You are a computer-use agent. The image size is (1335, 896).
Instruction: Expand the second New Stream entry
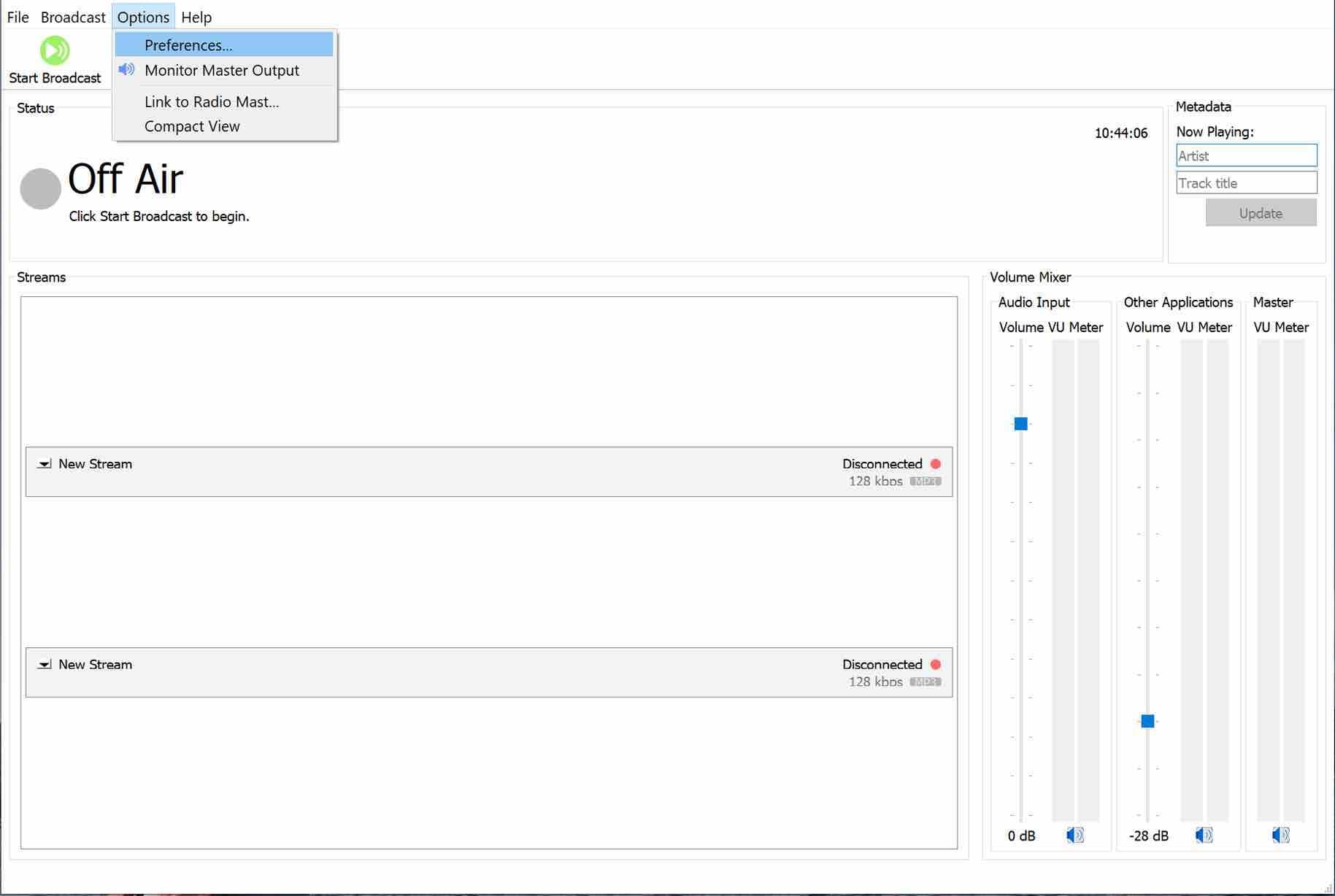(x=45, y=665)
